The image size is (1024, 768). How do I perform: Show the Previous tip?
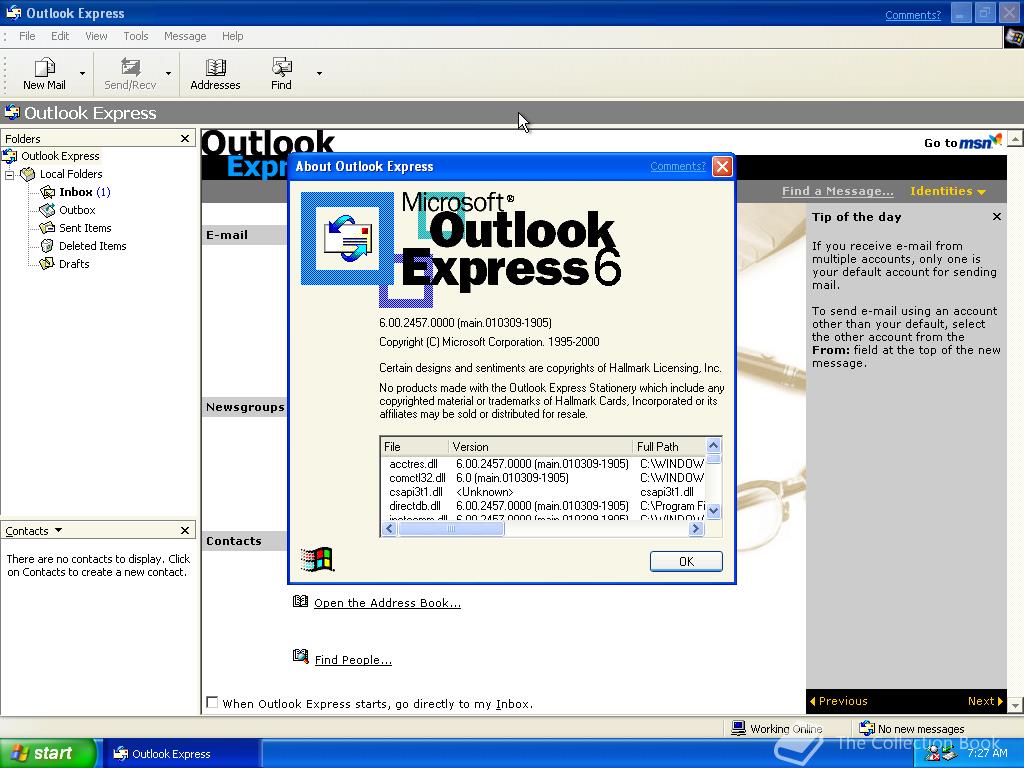[839, 701]
